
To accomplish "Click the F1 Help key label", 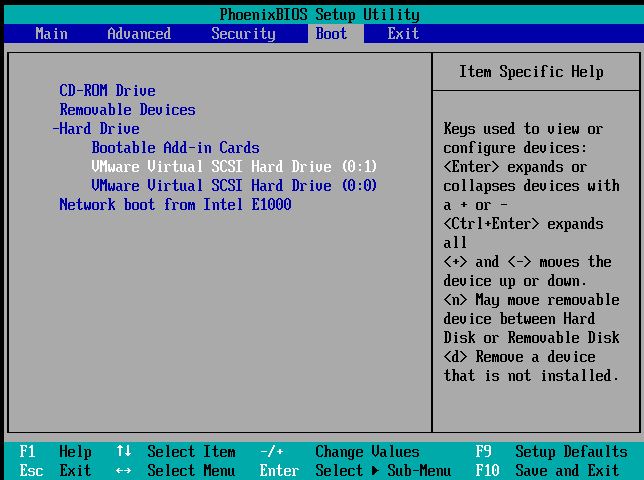I will 55,452.
